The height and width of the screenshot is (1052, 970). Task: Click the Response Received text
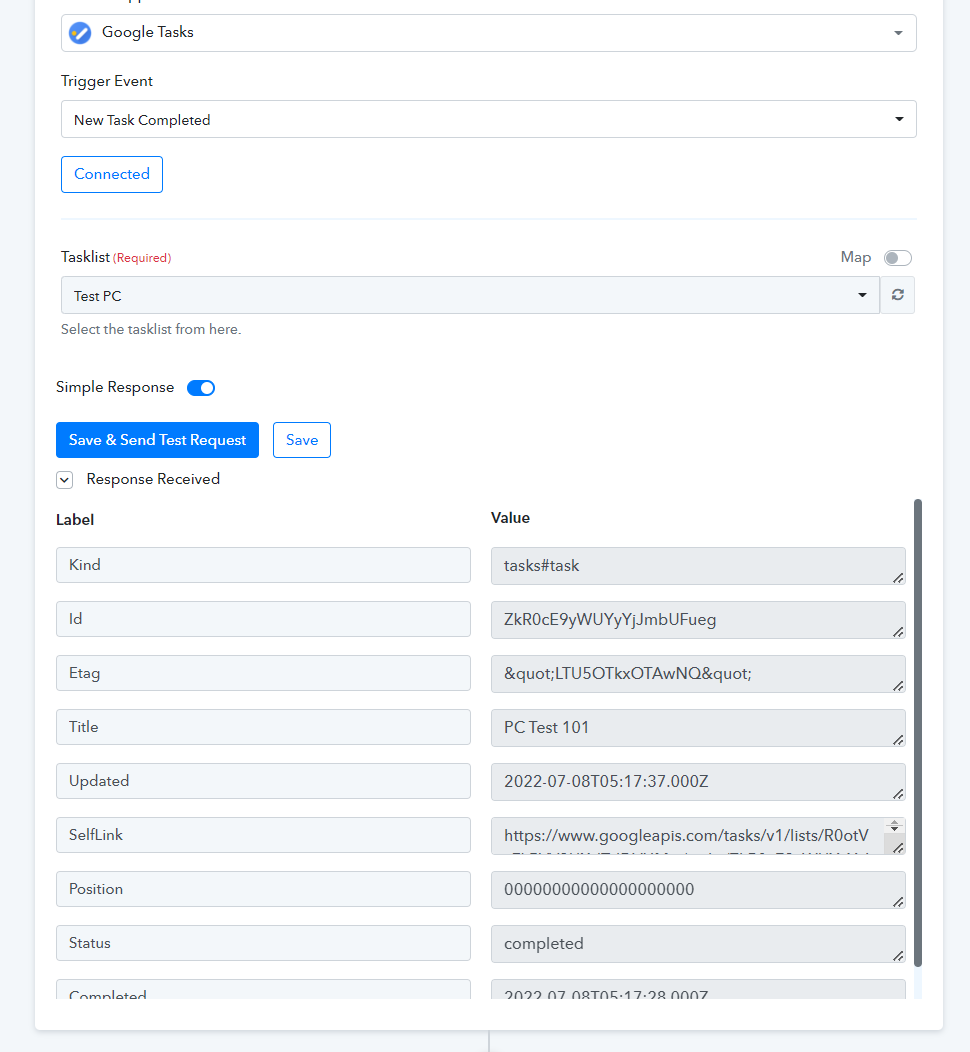153,479
